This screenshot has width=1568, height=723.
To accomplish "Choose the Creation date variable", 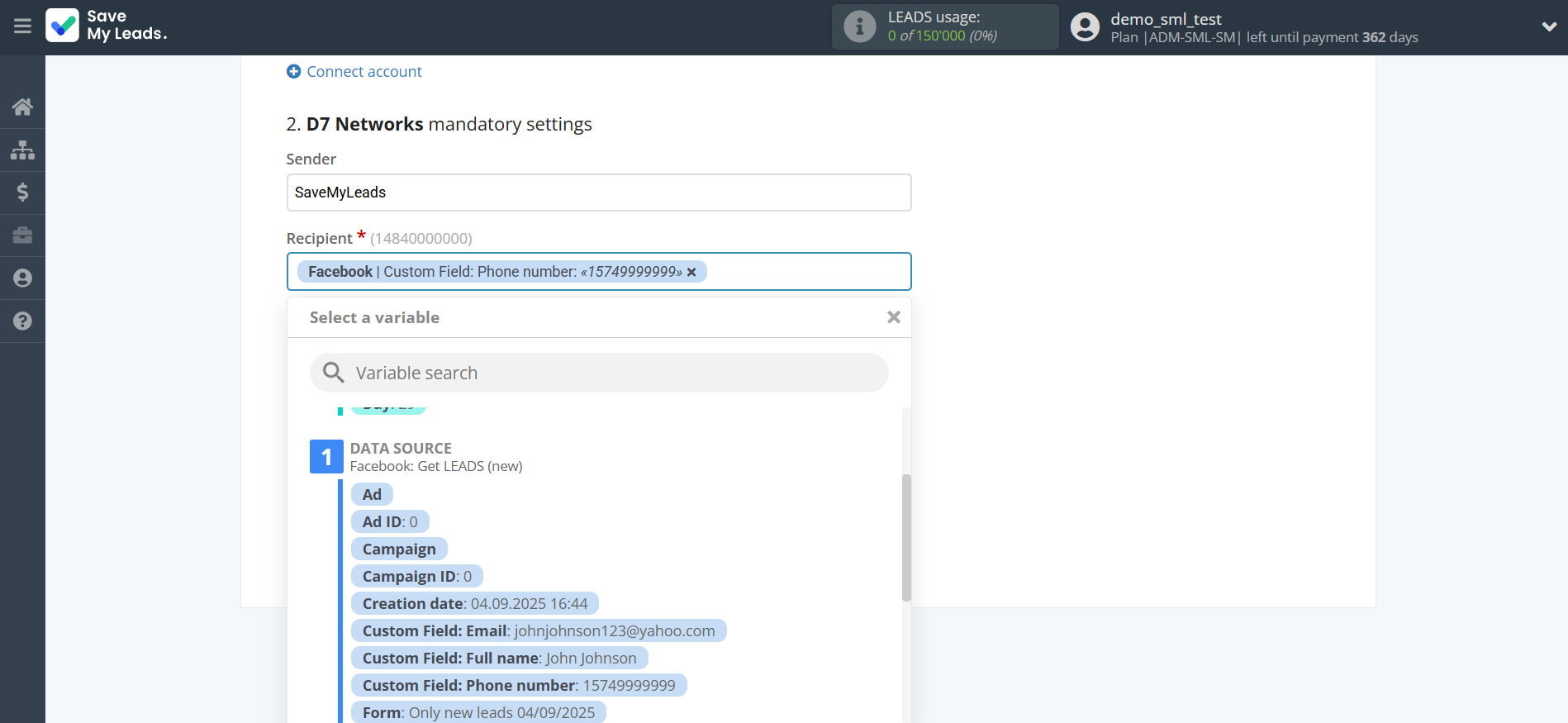I will (474, 604).
